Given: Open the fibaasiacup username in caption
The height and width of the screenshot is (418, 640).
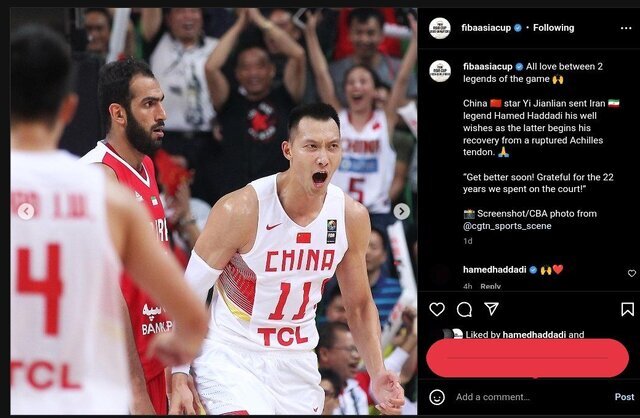Looking at the screenshot, I should [487, 67].
